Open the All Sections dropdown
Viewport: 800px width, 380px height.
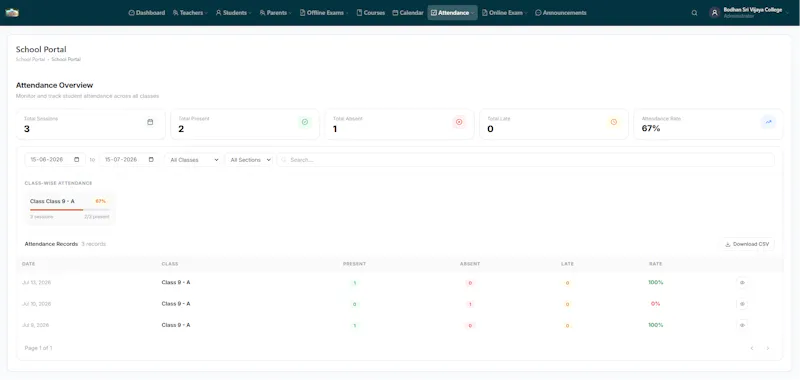coord(249,160)
